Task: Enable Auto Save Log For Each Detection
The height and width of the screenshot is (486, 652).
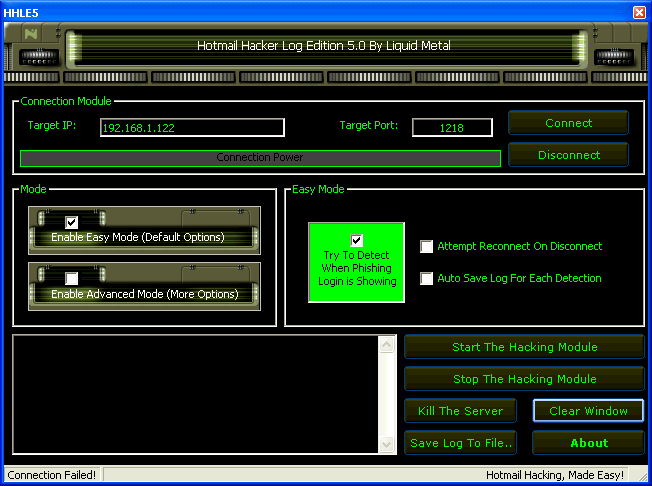Action: [427, 279]
